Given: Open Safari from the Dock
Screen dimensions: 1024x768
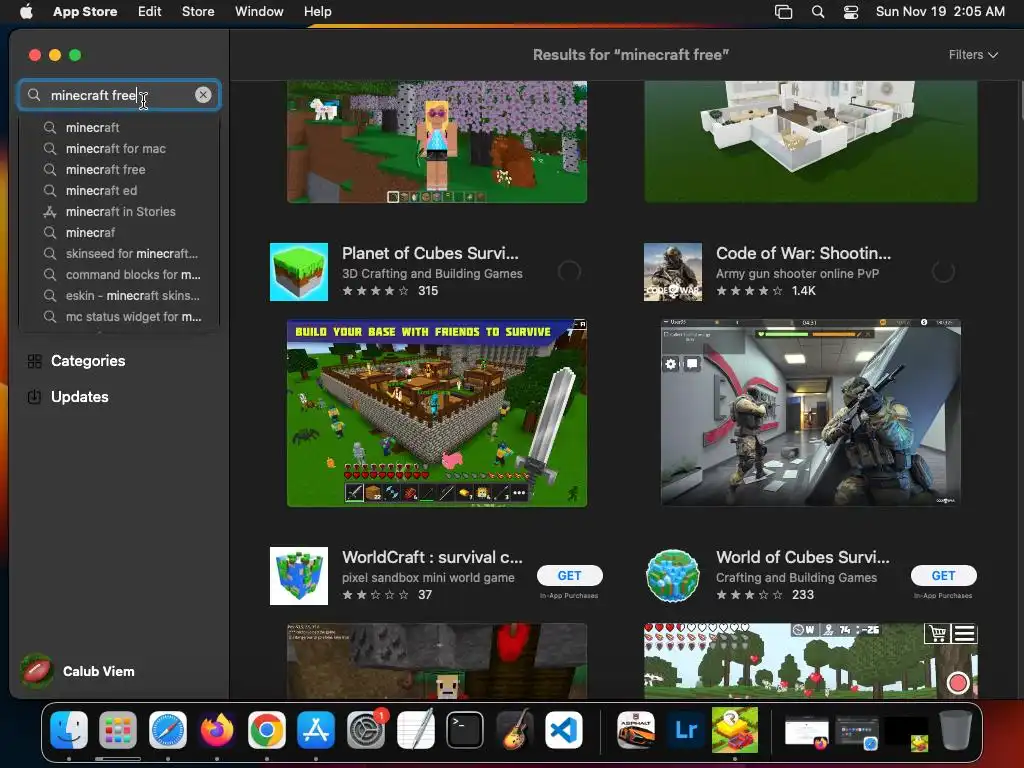Looking at the screenshot, I should pos(168,729).
